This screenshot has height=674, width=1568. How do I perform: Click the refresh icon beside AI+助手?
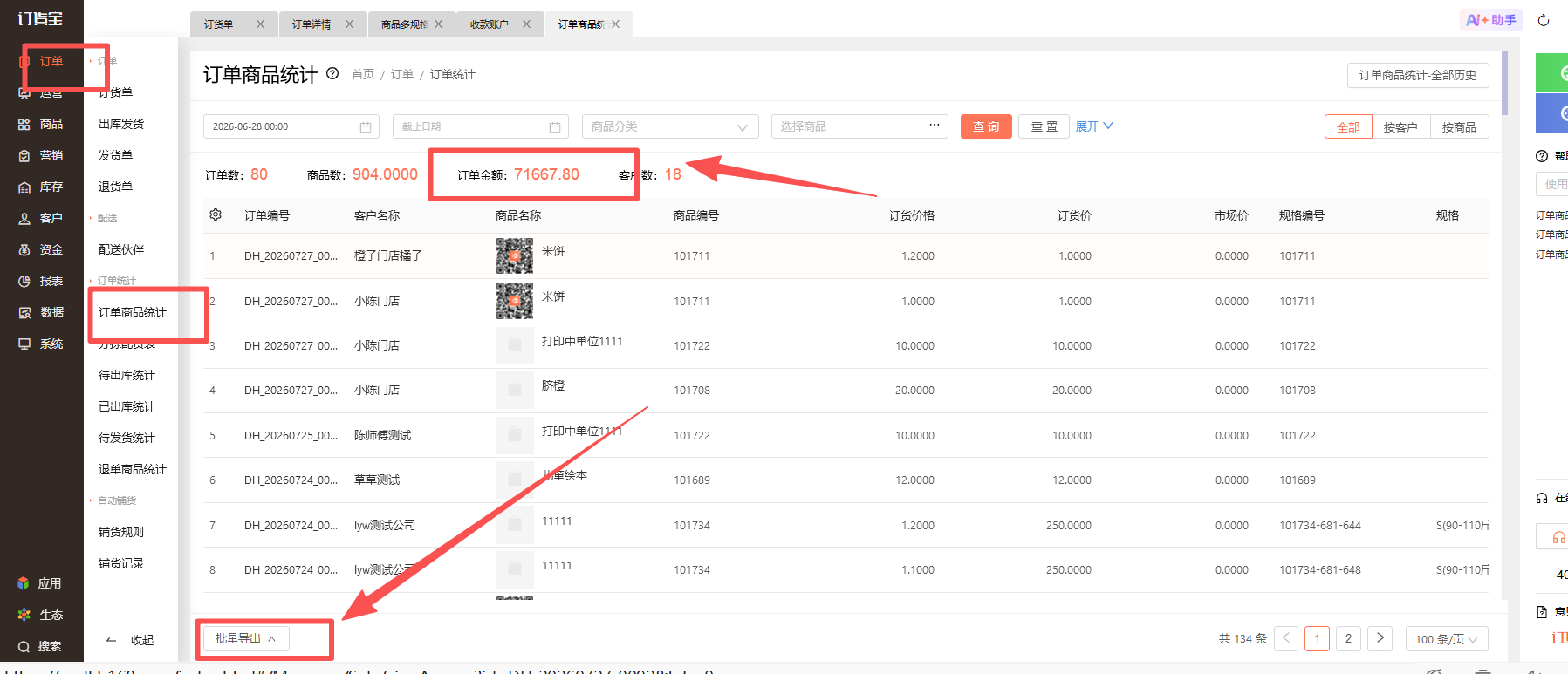pyautogui.click(x=1544, y=20)
